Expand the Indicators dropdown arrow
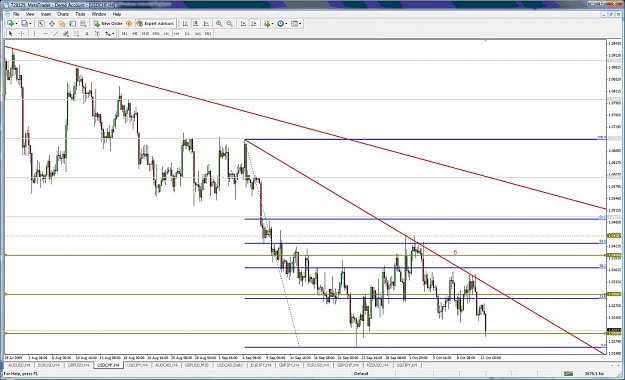Viewport: 625px width, 380px height. 272,24
